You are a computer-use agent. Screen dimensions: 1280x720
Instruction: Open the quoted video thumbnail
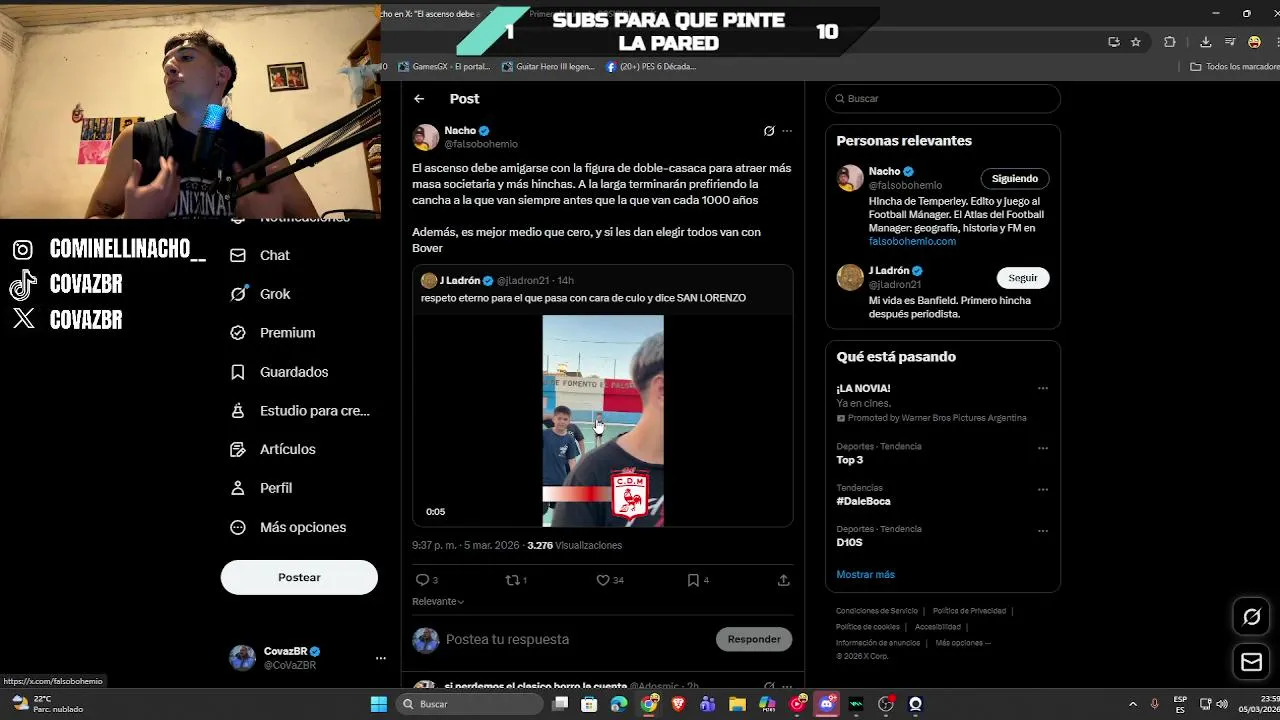click(603, 421)
